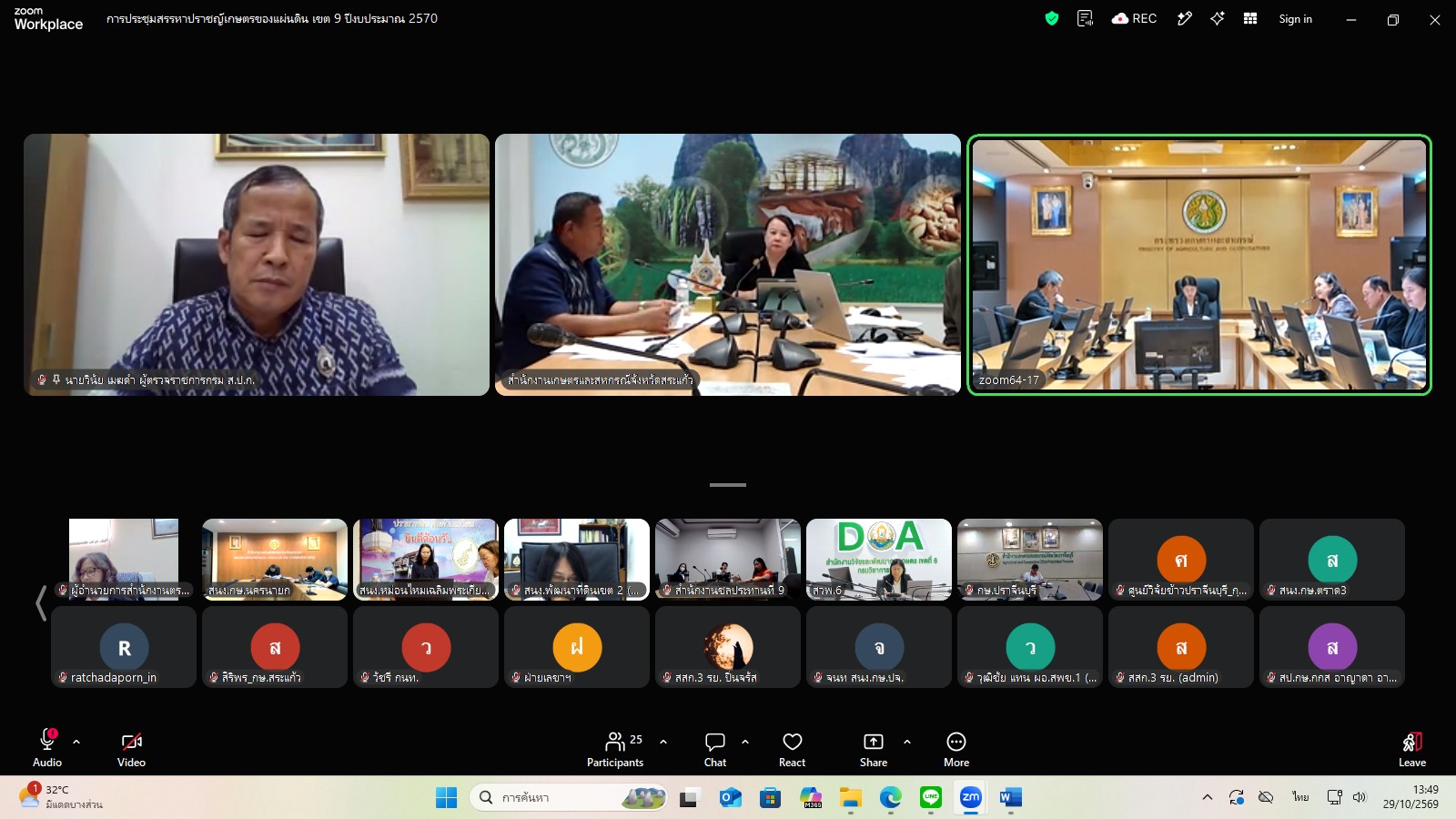Select the สนง.กษ.ตราด3 participant tile
The height and width of the screenshot is (819, 1456).
click(x=1332, y=560)
